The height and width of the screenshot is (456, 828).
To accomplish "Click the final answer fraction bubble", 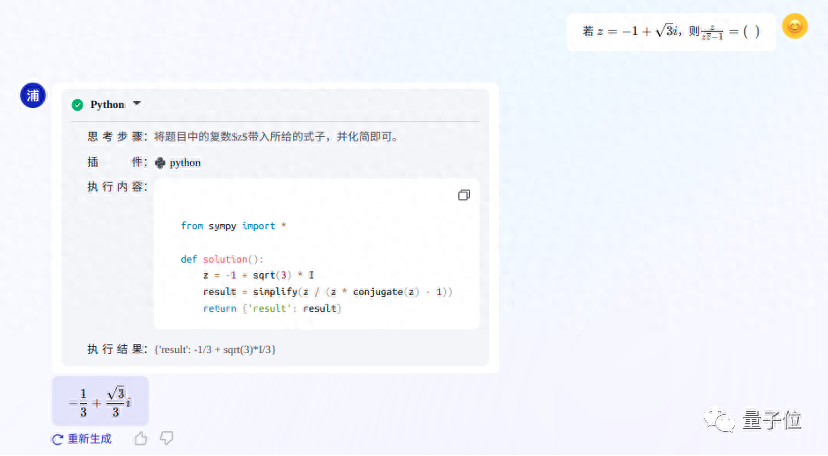I will click(x=100, y=401).
